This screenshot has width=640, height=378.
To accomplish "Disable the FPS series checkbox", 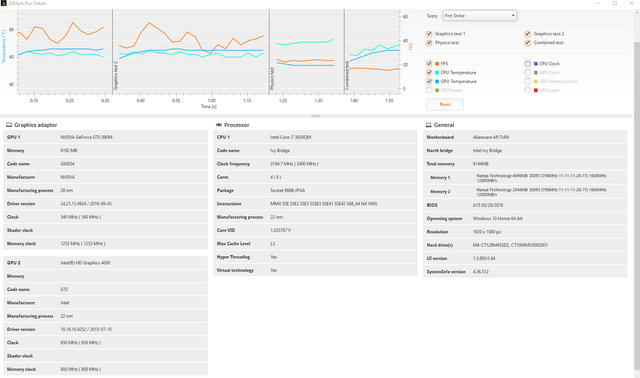I will [x=429, y=64].
